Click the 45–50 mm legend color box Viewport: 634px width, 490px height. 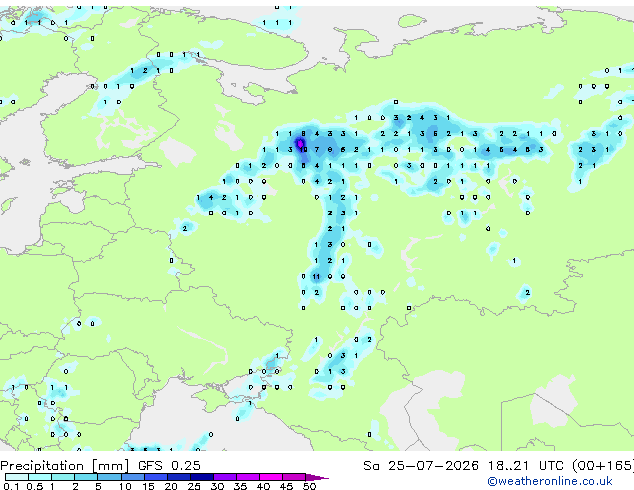point(294,477)
